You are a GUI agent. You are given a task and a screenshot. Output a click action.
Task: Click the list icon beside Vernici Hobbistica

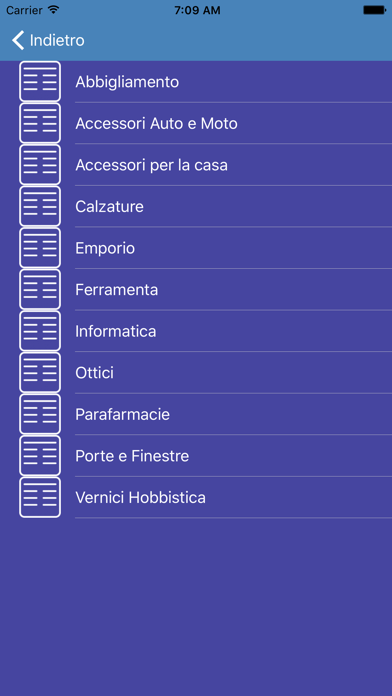coord(40,497)
